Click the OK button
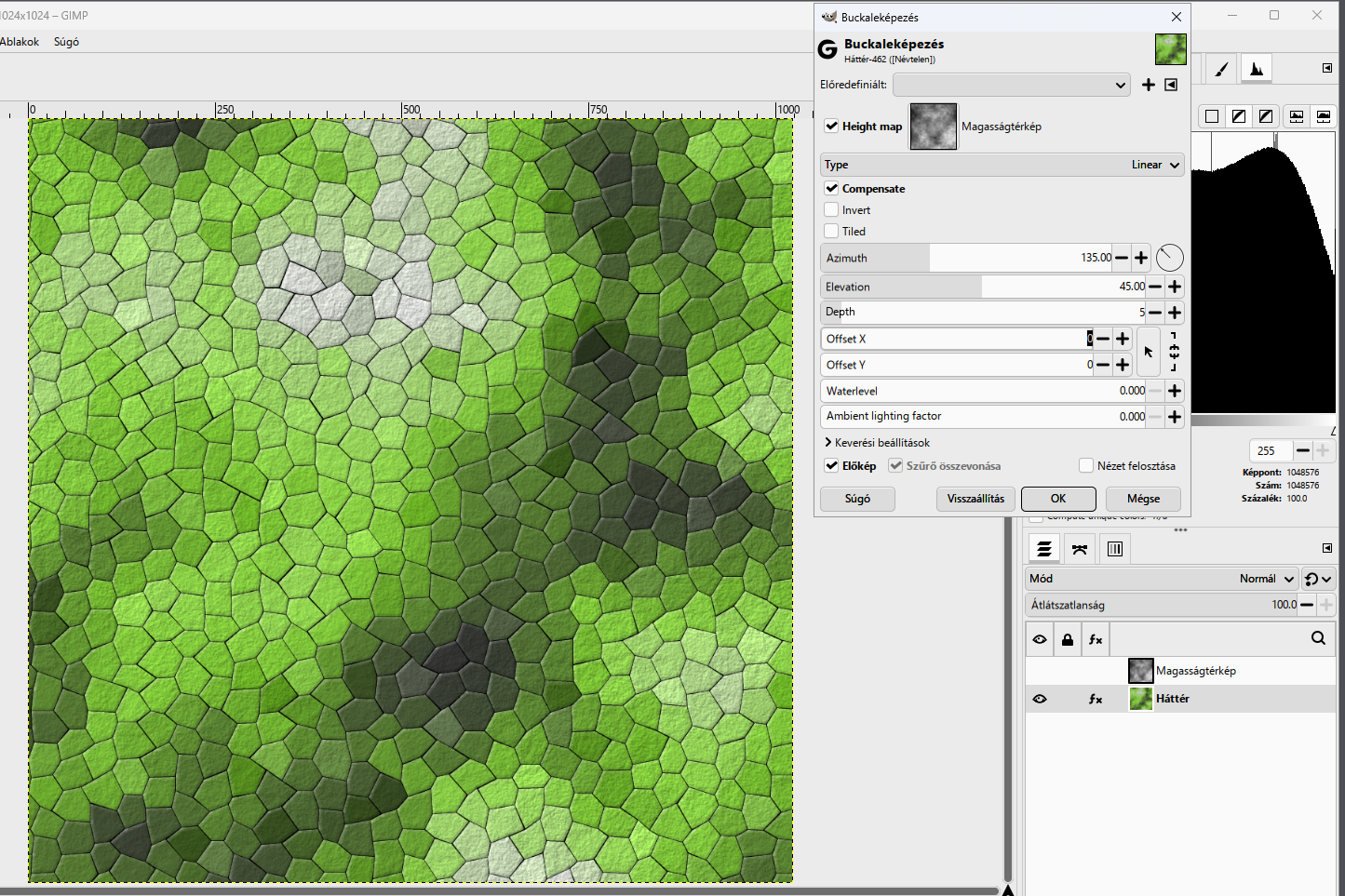The width and height of the screenshot is (1345, 896). pyautogui.click(x=1058, y=499)
